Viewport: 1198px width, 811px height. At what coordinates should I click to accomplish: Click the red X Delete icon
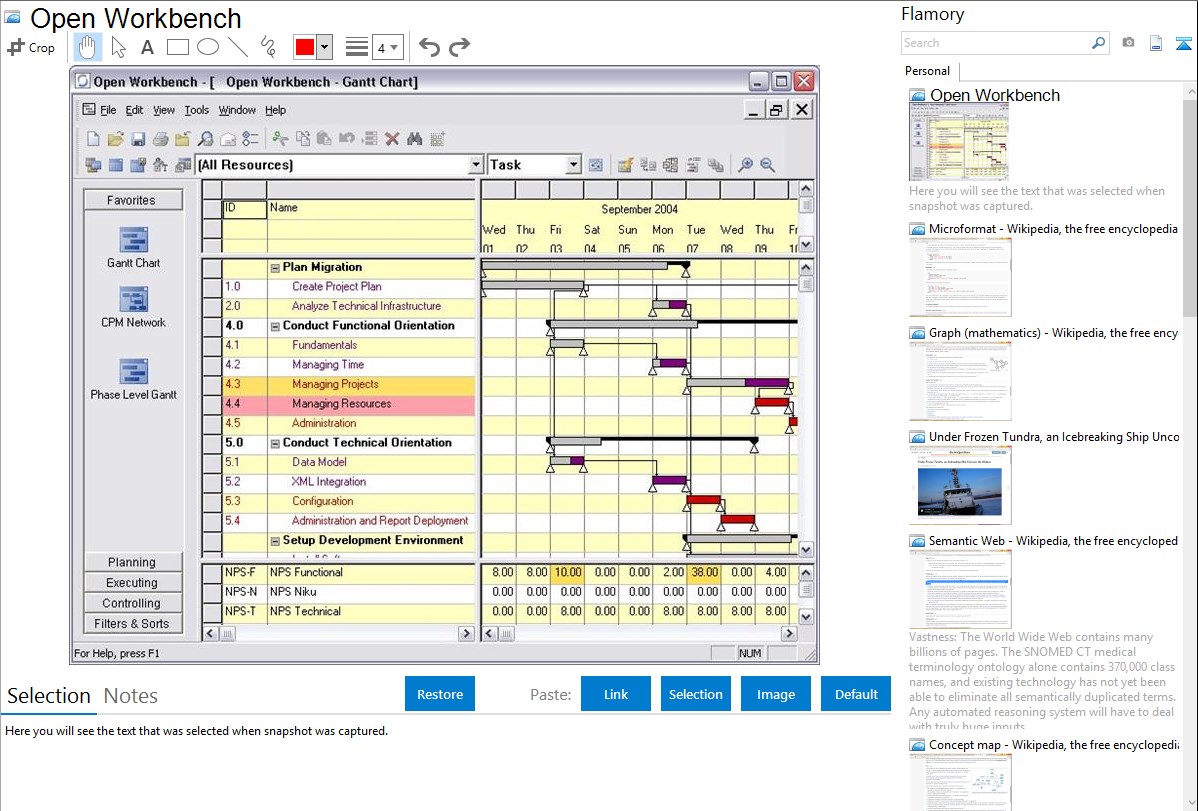(392, 138)
